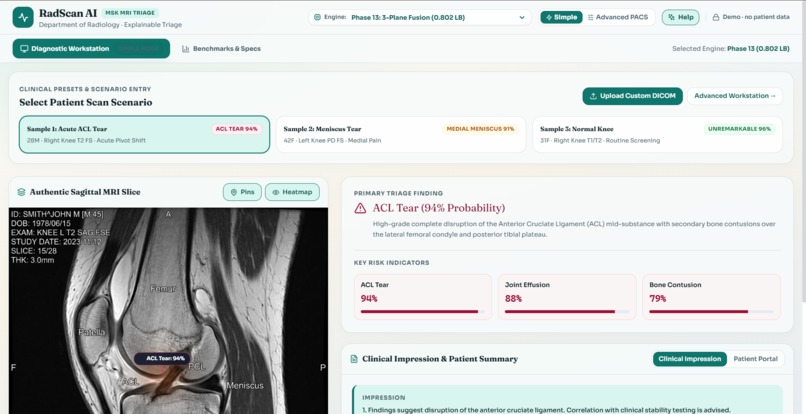806x414 pixels.
Task: Click the PCL label on MRI
Action: [196, 367]
